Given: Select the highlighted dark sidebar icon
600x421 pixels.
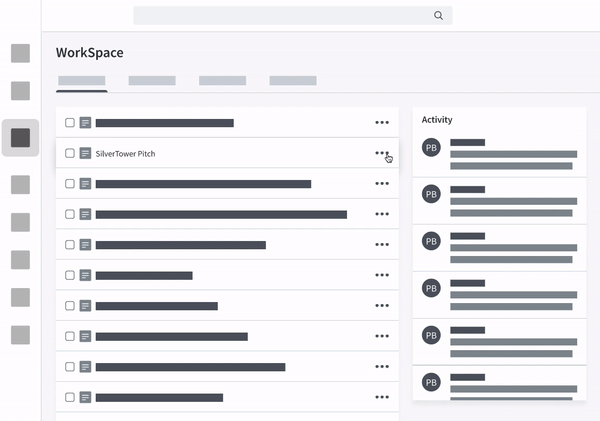Looking at the screenshot, I should pyautogui.click(x=20, y=138).
